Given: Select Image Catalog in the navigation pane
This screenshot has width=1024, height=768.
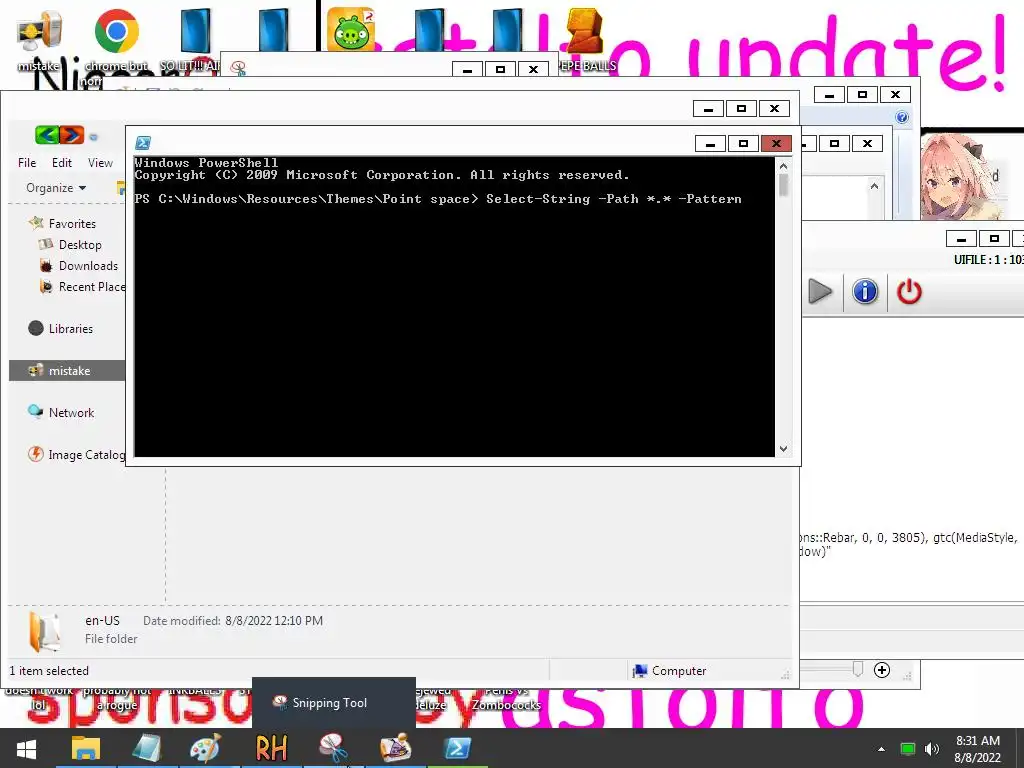Looking at the screenshot, I should click(x=76, y=455).
